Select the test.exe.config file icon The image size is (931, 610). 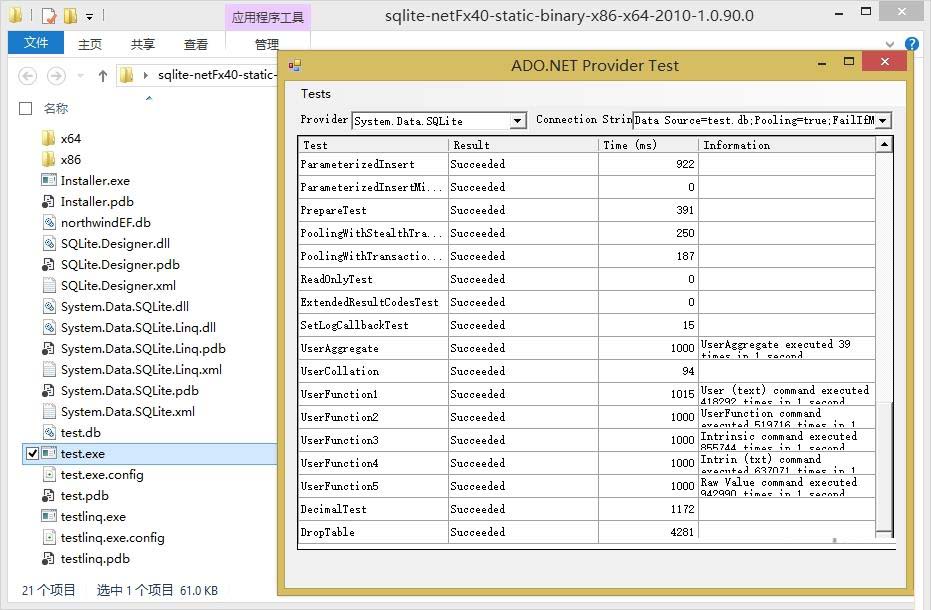pos(49,475)
